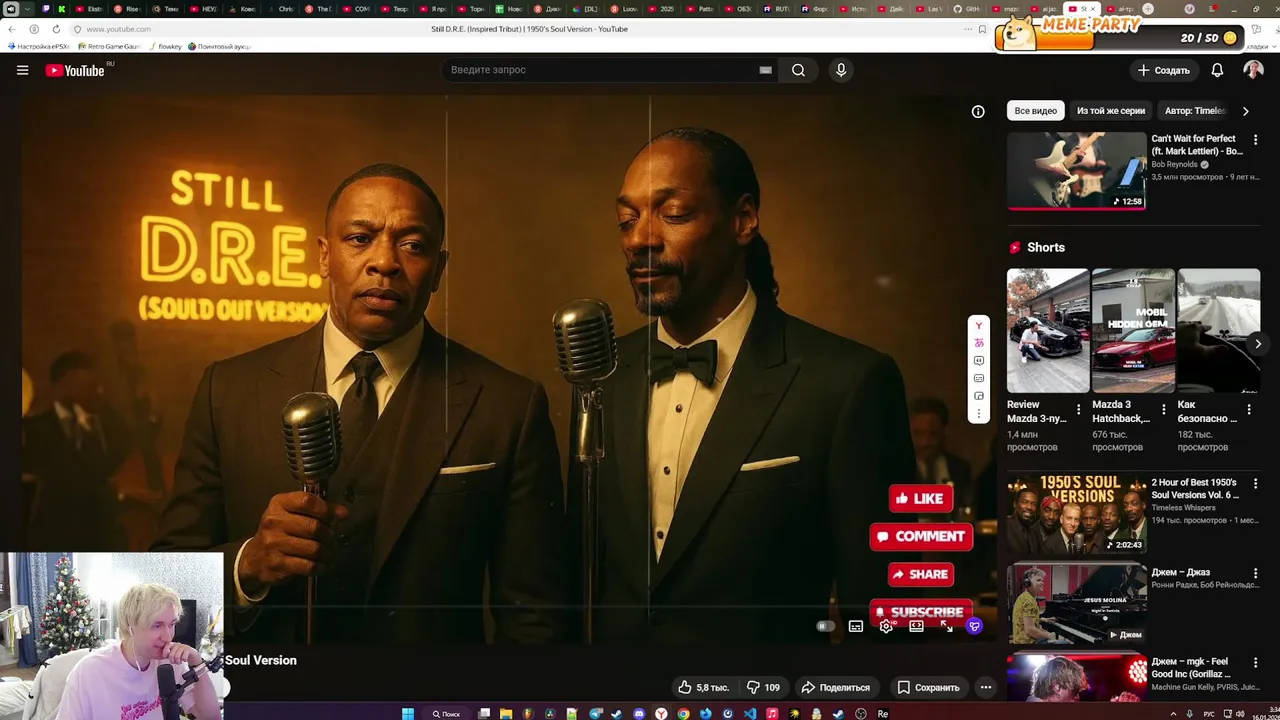The width and height of the screenshot is (1280, 720).
Task: Select the 'Из той же серии' chip
Action: (x=1111, y=111)
